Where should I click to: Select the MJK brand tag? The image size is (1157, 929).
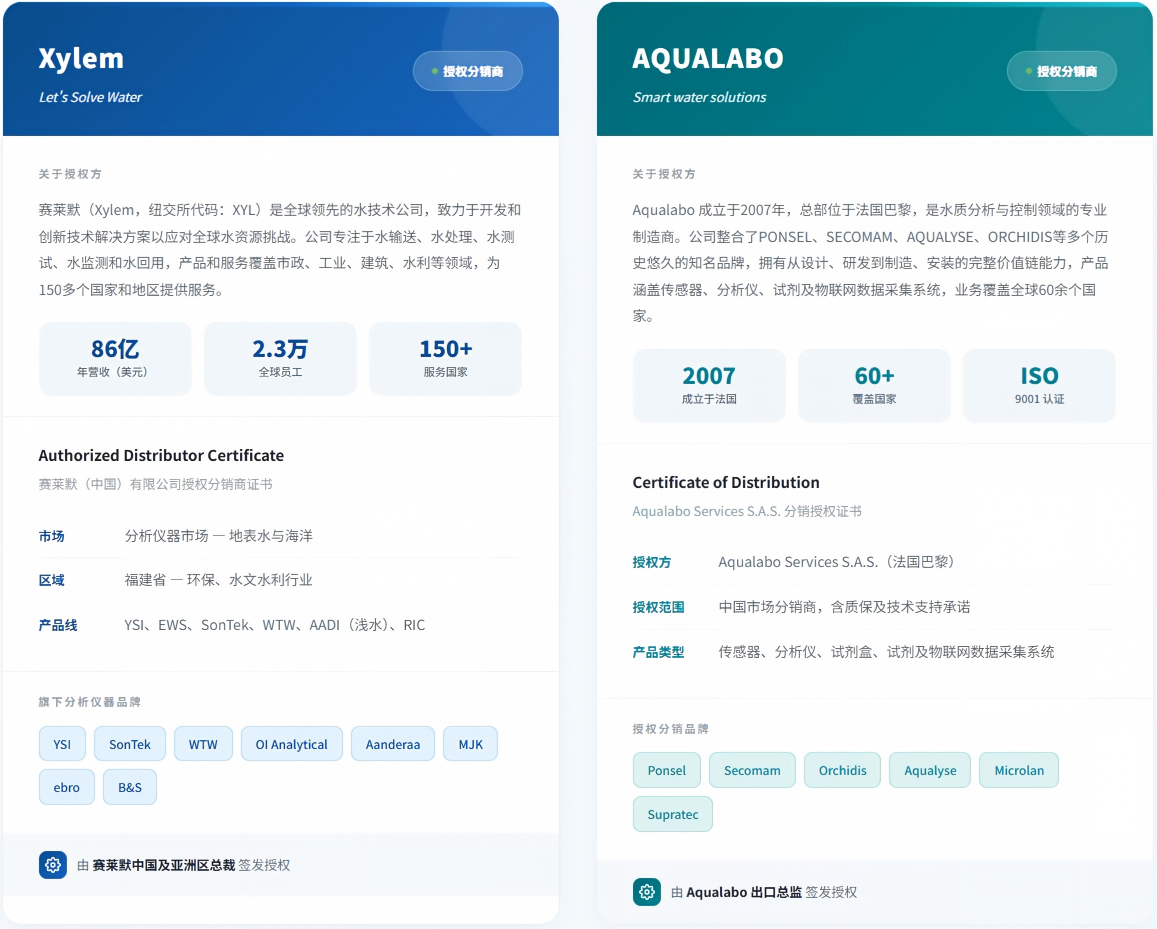(x=470, y=744)
